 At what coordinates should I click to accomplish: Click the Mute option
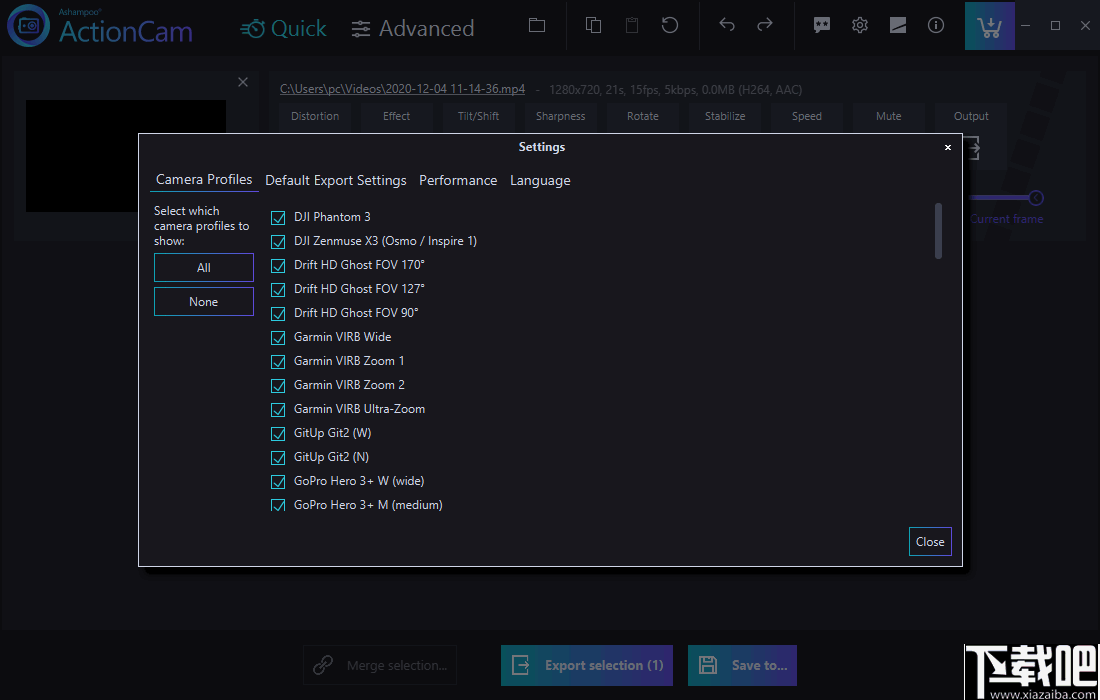(889, 116)
